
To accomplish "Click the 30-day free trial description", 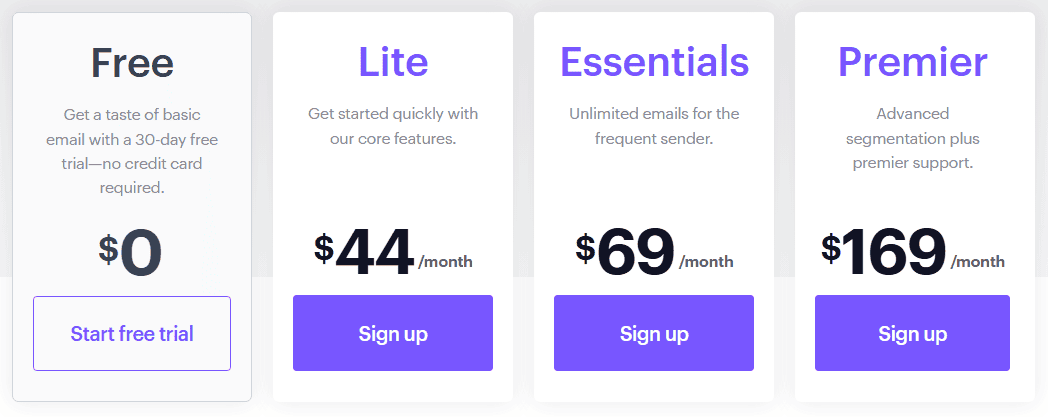I will (132, 151).
